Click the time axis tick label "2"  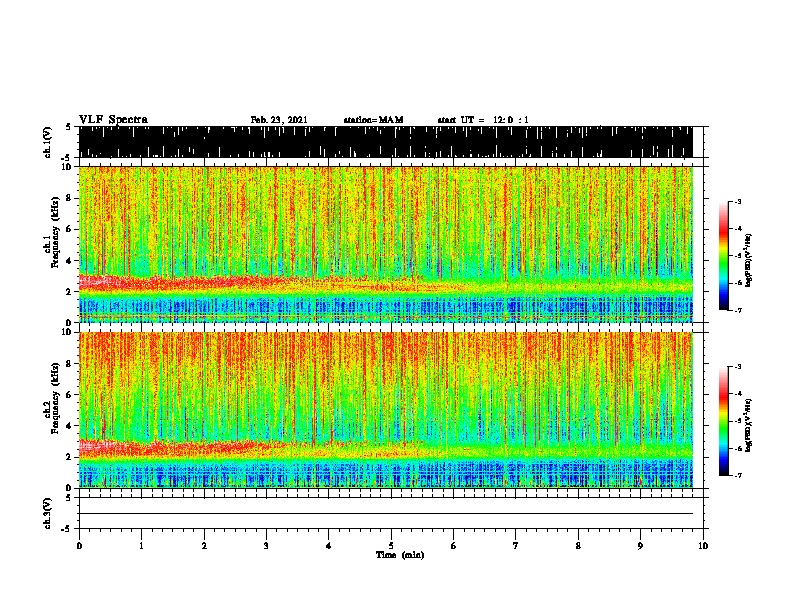204,546
